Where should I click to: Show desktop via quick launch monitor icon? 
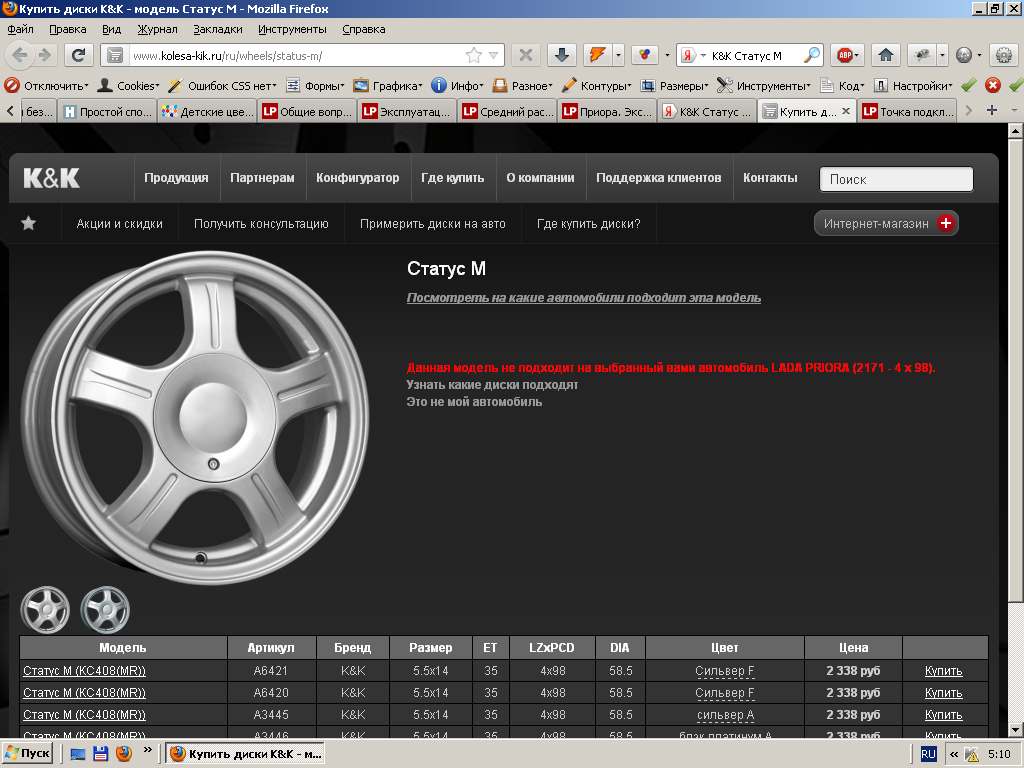[78, 754]
